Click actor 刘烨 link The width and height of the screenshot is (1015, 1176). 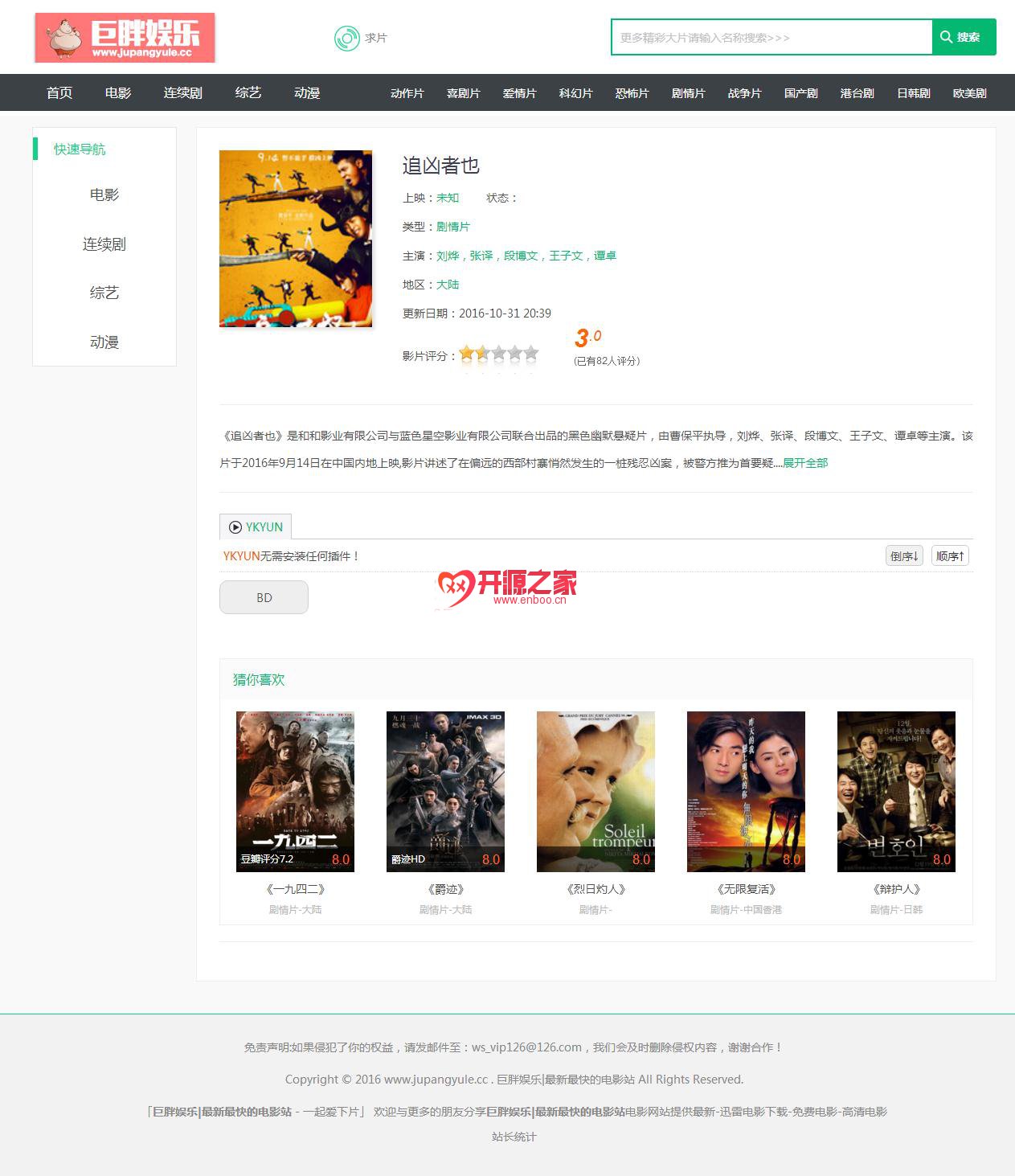click(x=448, y=256)
